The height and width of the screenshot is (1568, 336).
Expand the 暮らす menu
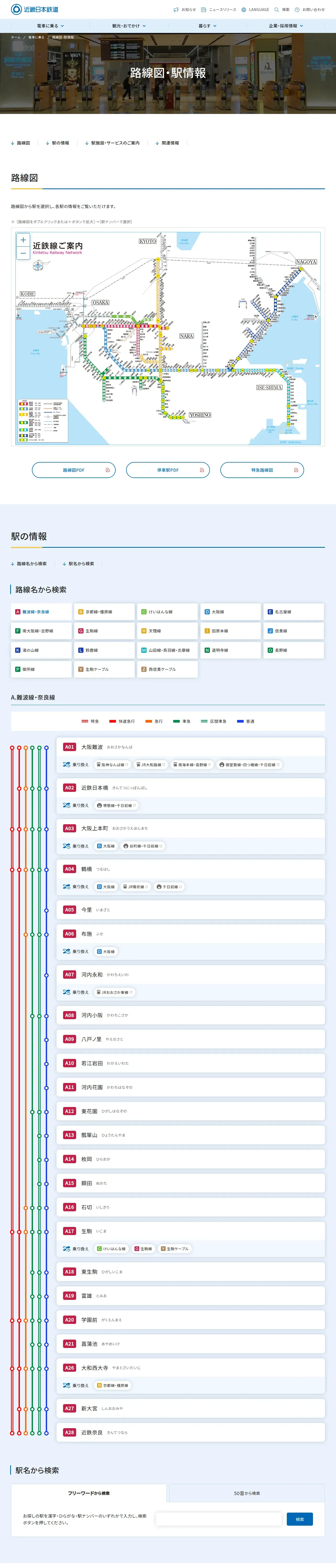pos(207,26)
